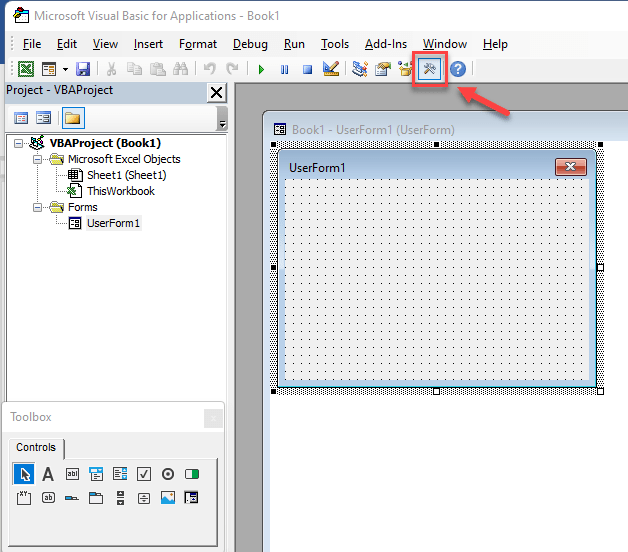The image size is (628, 552).
Task: Open the Debug menu
Action: [250, 44]
